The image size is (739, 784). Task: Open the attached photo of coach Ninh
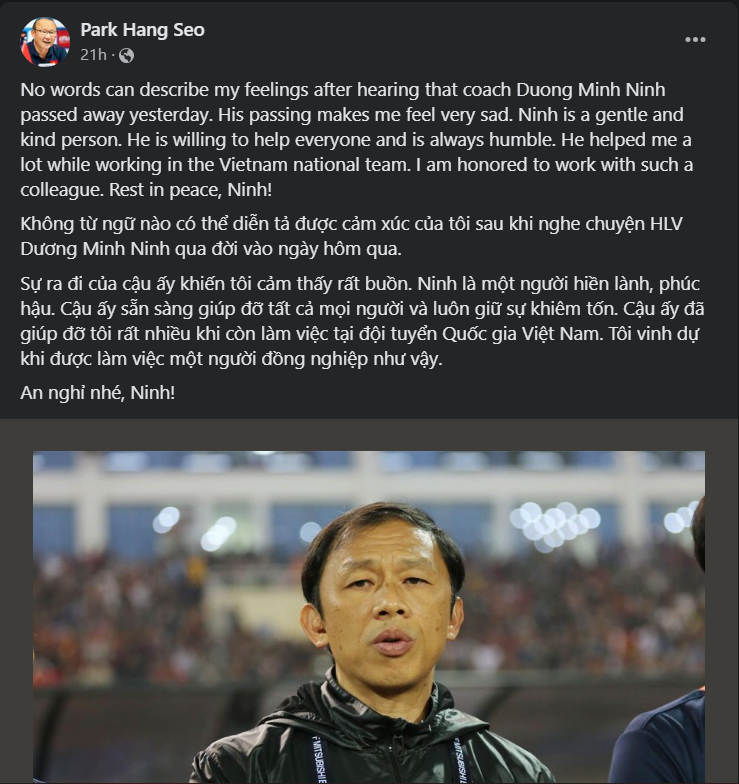pos(369,617)
